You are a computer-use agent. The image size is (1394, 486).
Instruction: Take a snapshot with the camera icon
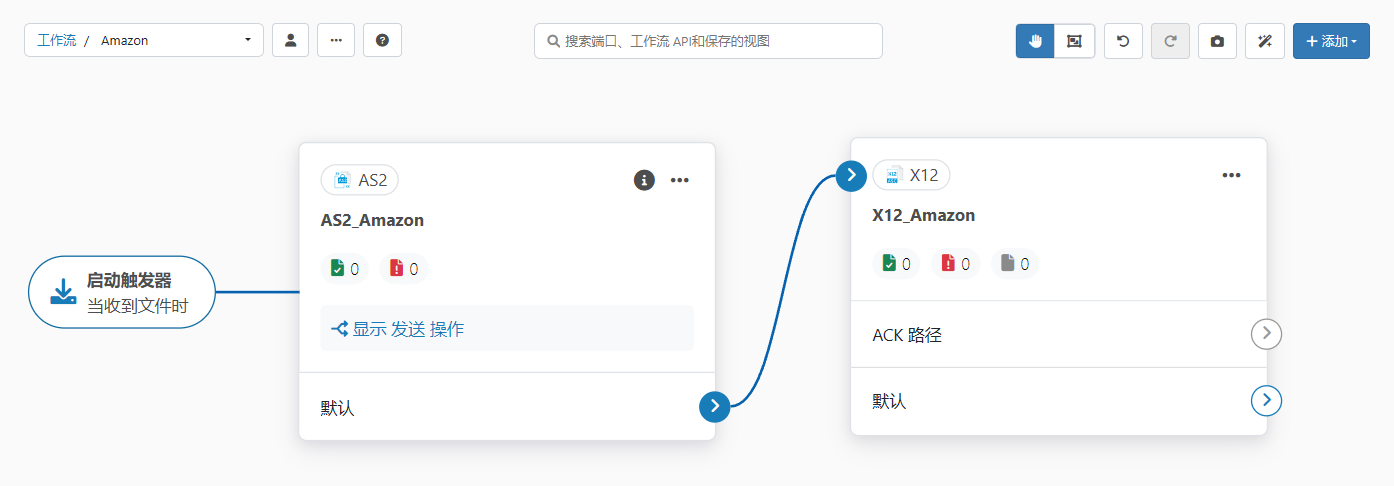[x=1217, y=41]
